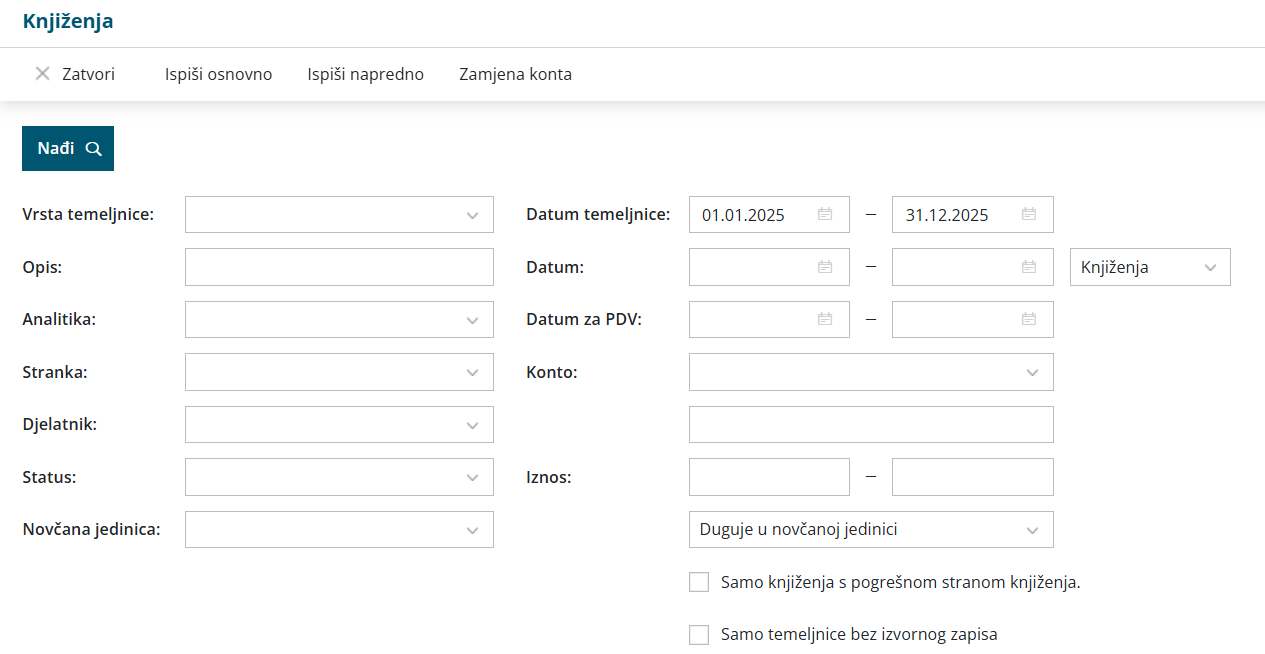
Task: Click the magnifier icon on Nađi button
Action: [94, 149]
